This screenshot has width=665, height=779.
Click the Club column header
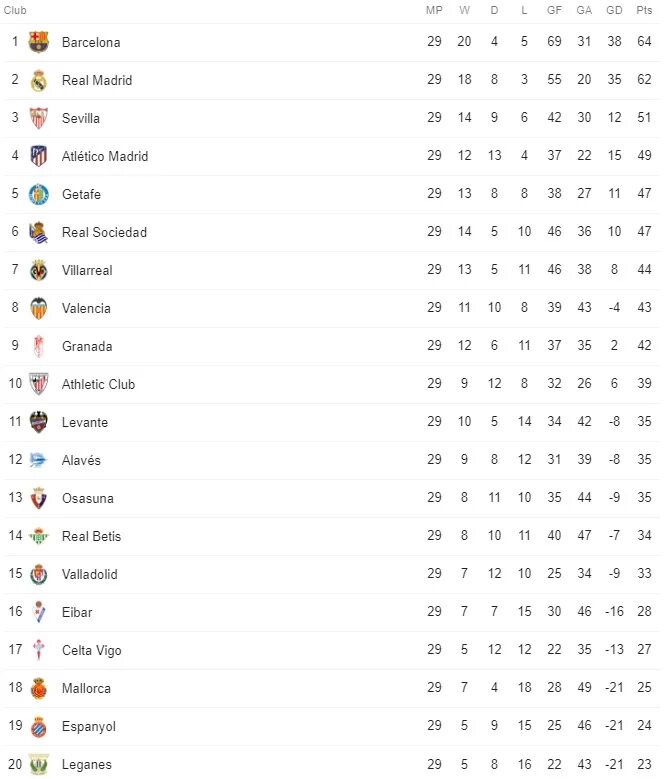(x=15, y=10)
